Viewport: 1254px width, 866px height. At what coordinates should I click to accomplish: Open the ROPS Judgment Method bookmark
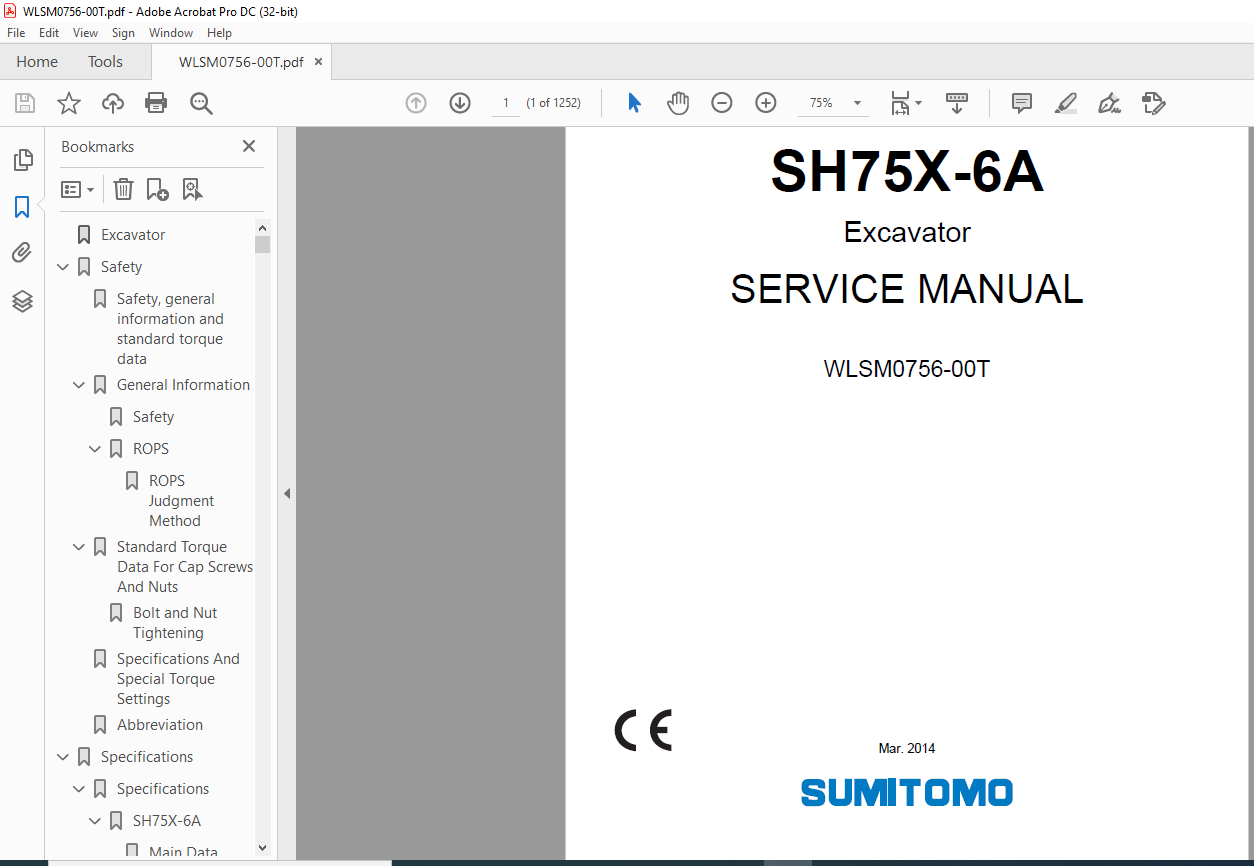[x=181, y=501]
